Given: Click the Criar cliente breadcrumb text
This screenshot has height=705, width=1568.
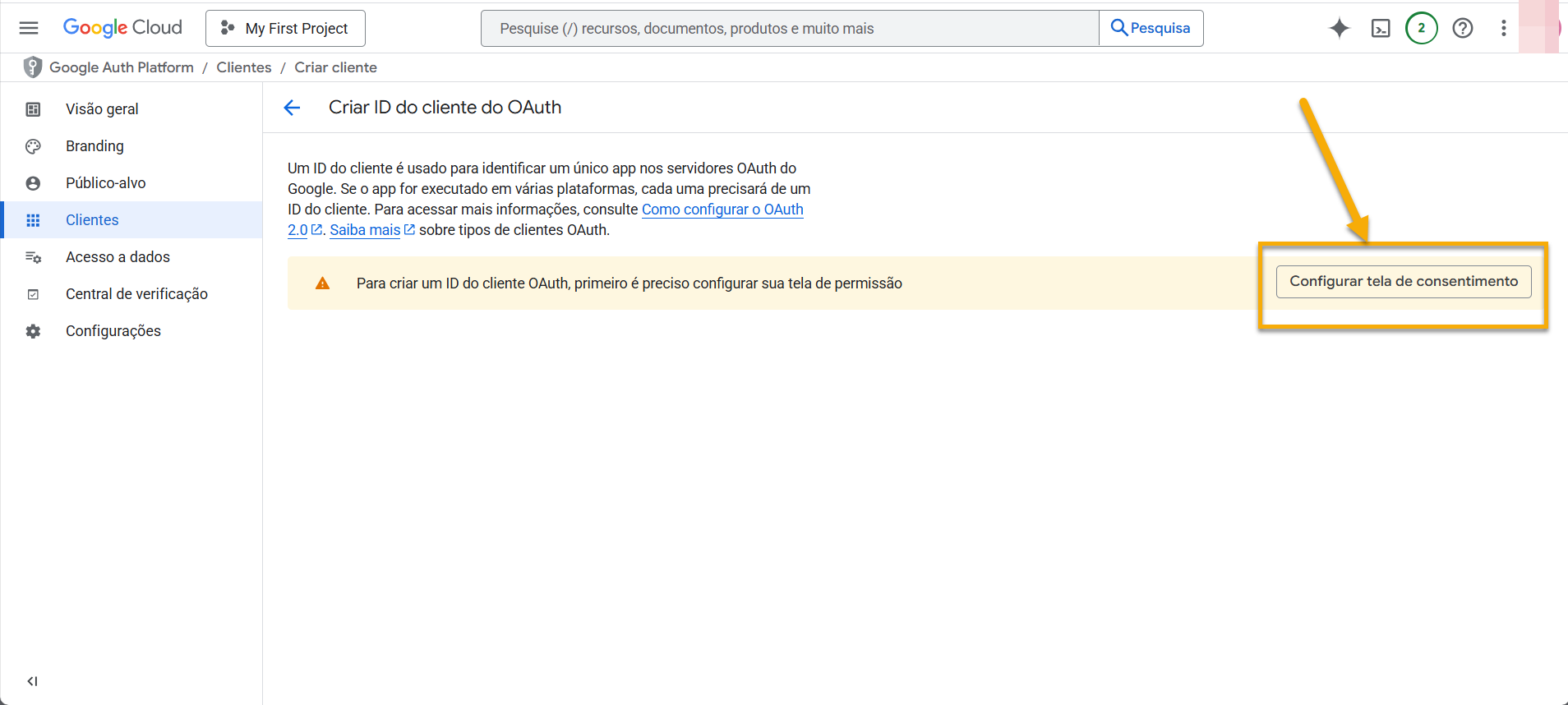Looking at the screenshot, I should pyautogui.click(x=336, y=67).
